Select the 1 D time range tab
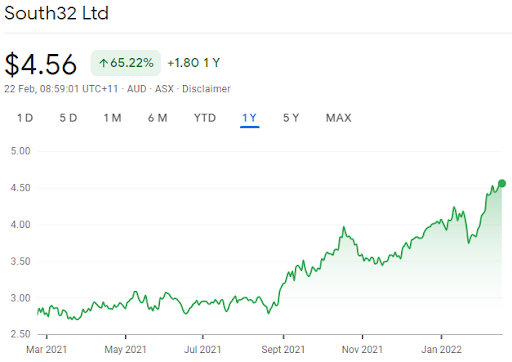The height and width of the screenshot is (362, 512). pos(25,118)
